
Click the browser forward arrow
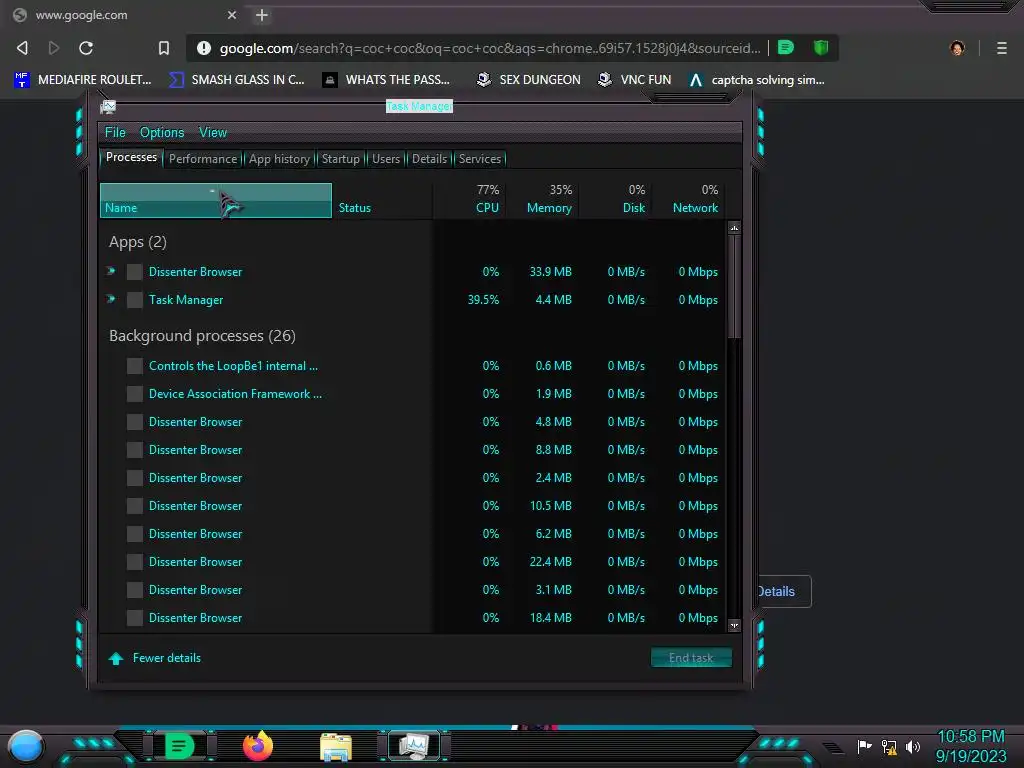click(x=54, y=48)
